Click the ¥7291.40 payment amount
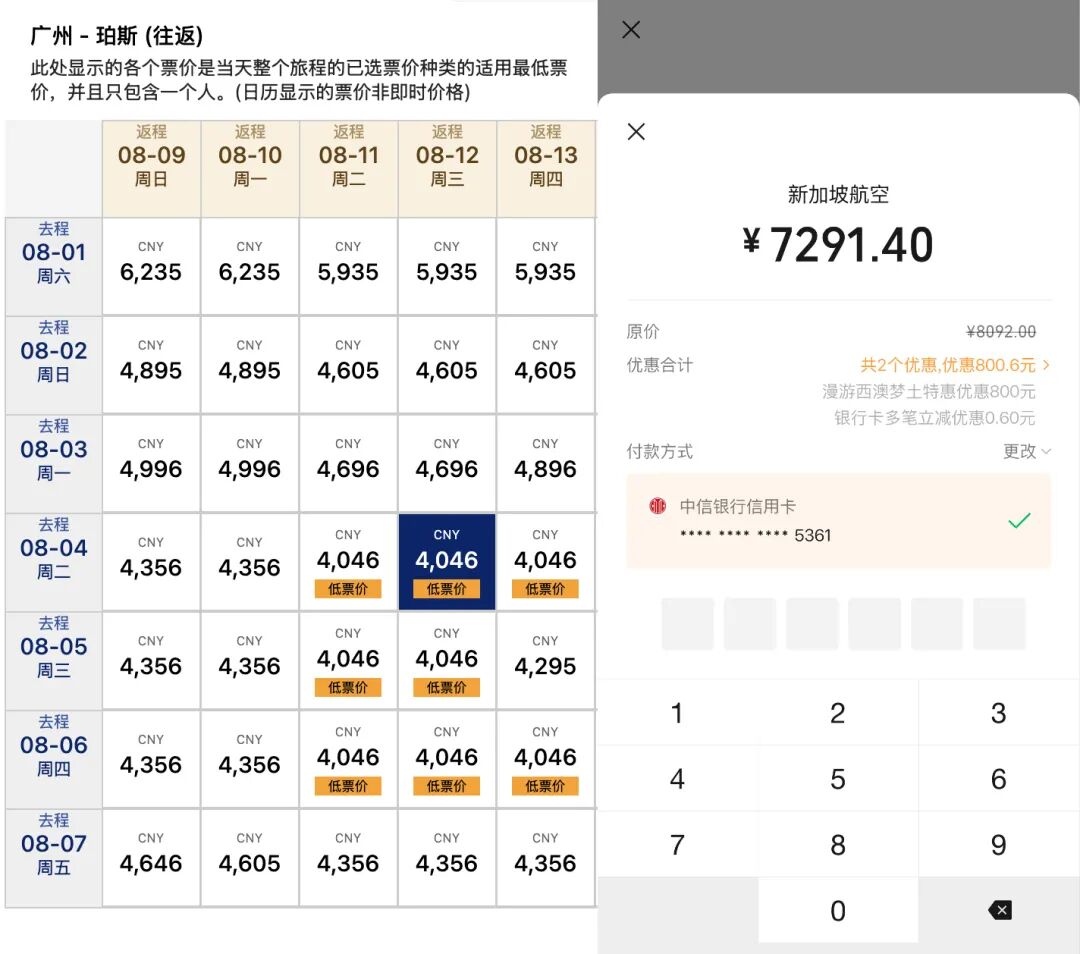 click(x=838, y=245)
